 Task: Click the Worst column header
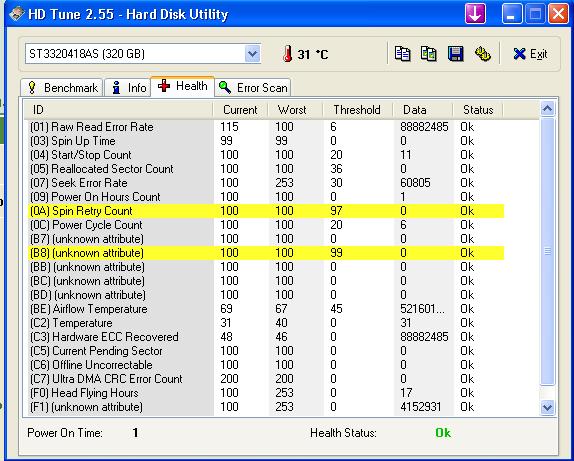click(295, 110)
